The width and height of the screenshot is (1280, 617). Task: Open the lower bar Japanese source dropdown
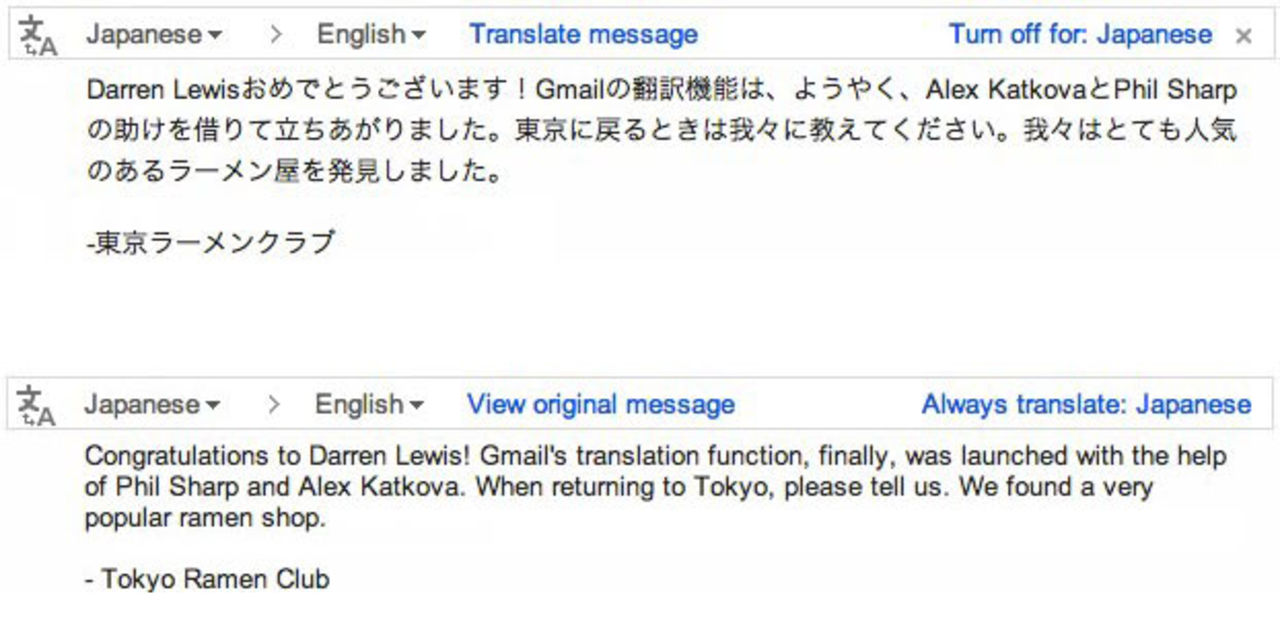click(x=152, y=405)
